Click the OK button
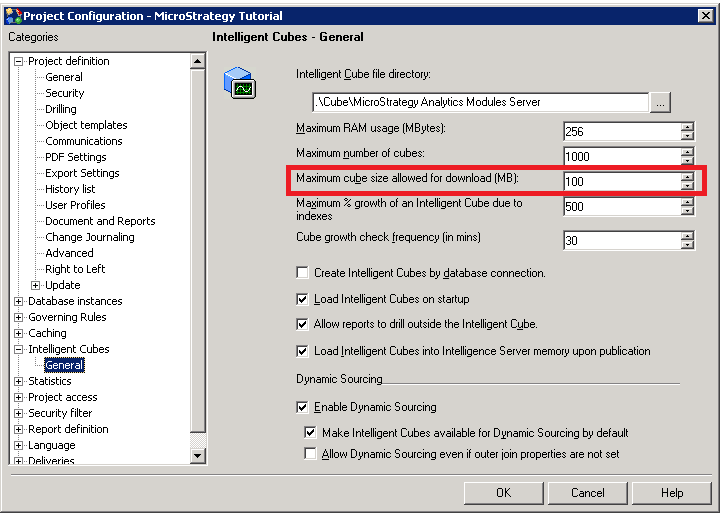This screenshot has width=723, height=519. click(504, 493)
